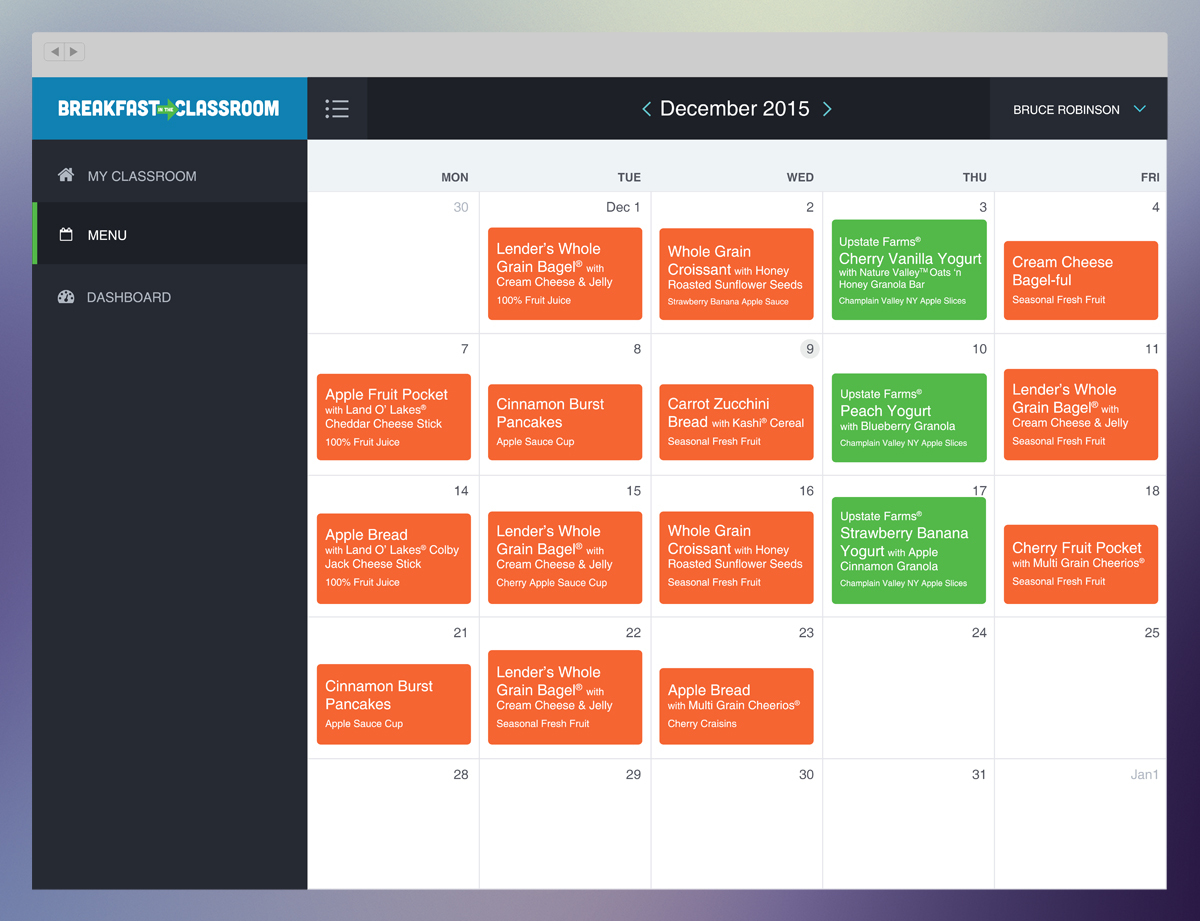
Task: Click the TUE column header
Action: coord(629,177)
